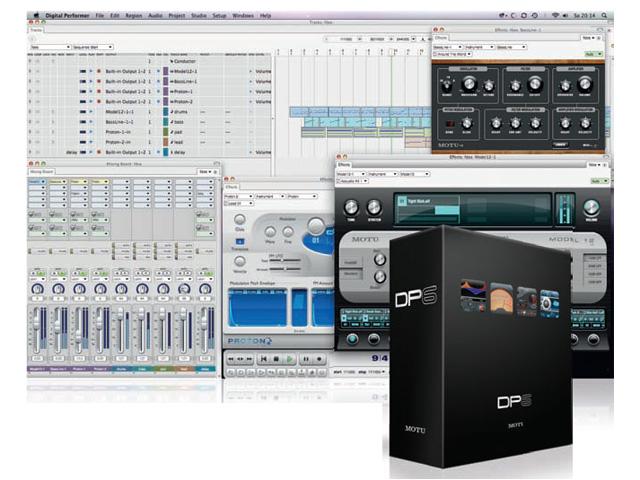The image size is (640, 480).
Task: Click the transport return-to-start button
Action: coord(264,359)
